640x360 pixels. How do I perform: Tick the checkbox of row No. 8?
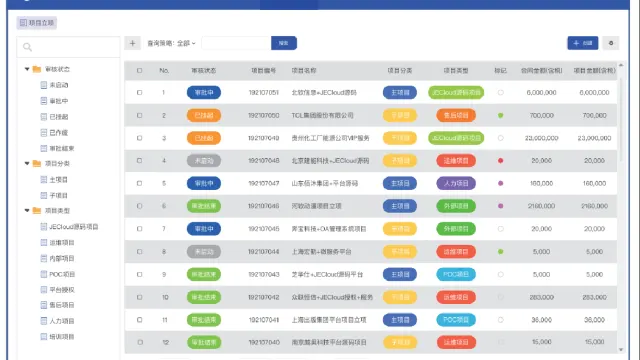[140, 252]
